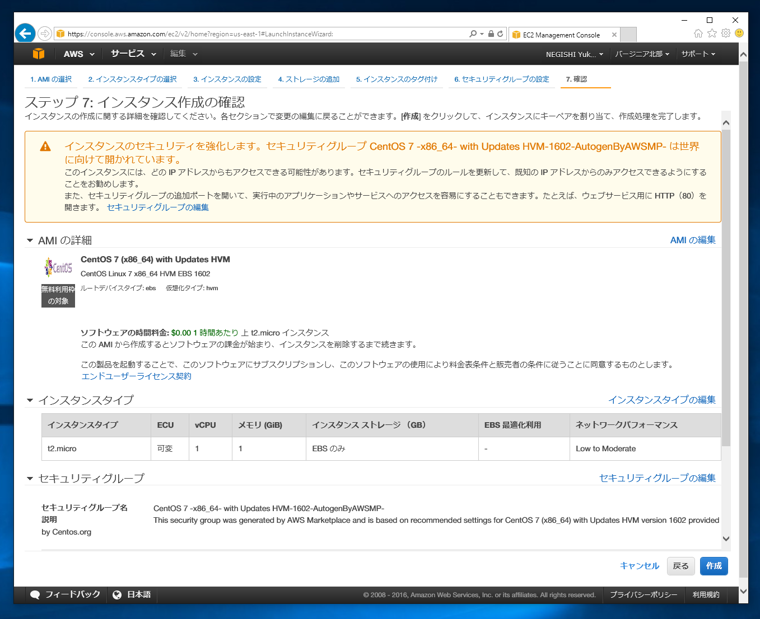
Task: Go to step 3. インスタンスの設定
Action: tap(227, 79)
